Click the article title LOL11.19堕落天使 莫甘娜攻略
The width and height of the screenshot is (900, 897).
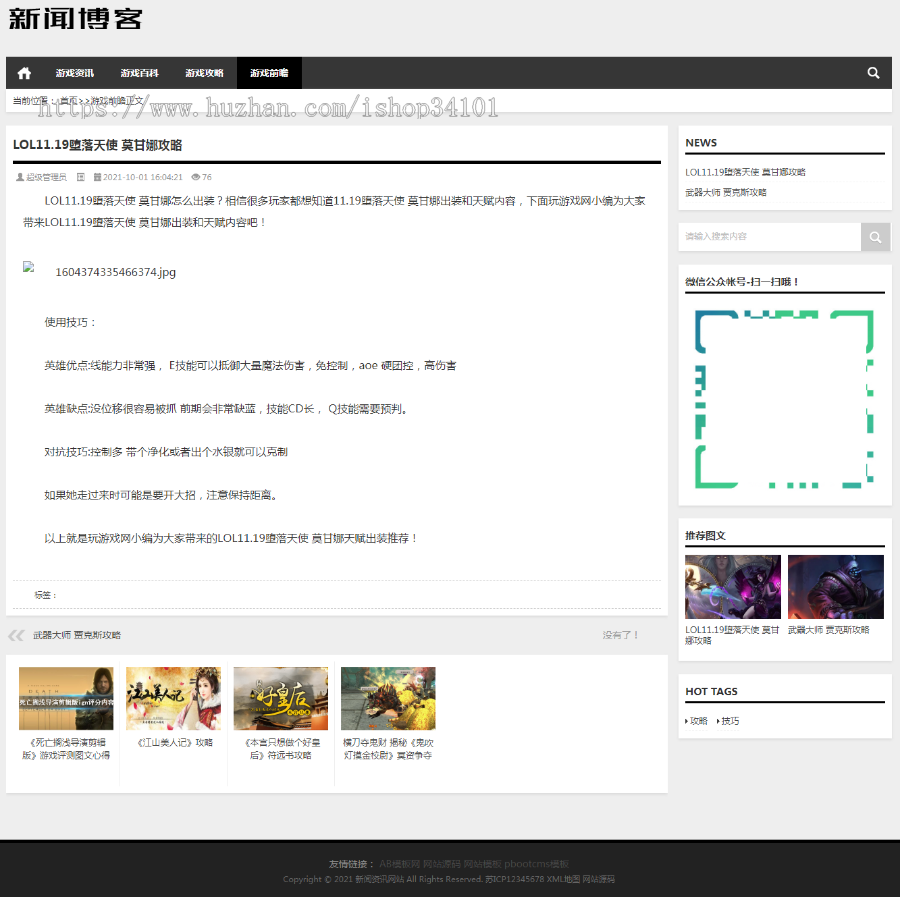tap(98, 145)
